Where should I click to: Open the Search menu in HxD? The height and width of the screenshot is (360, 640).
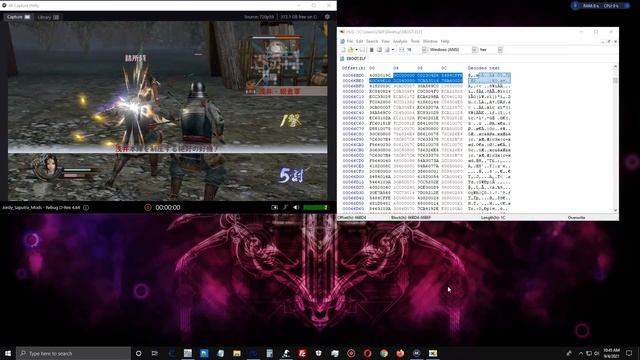click(372, 41)
